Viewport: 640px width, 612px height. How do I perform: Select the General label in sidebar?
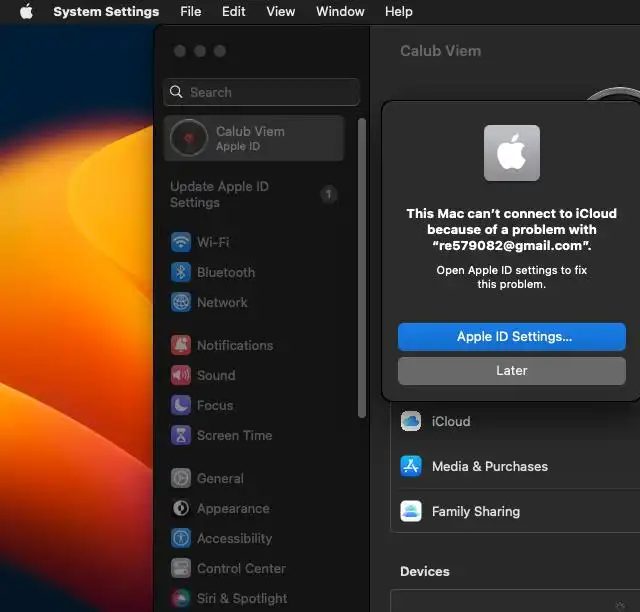tap(220, 478)
